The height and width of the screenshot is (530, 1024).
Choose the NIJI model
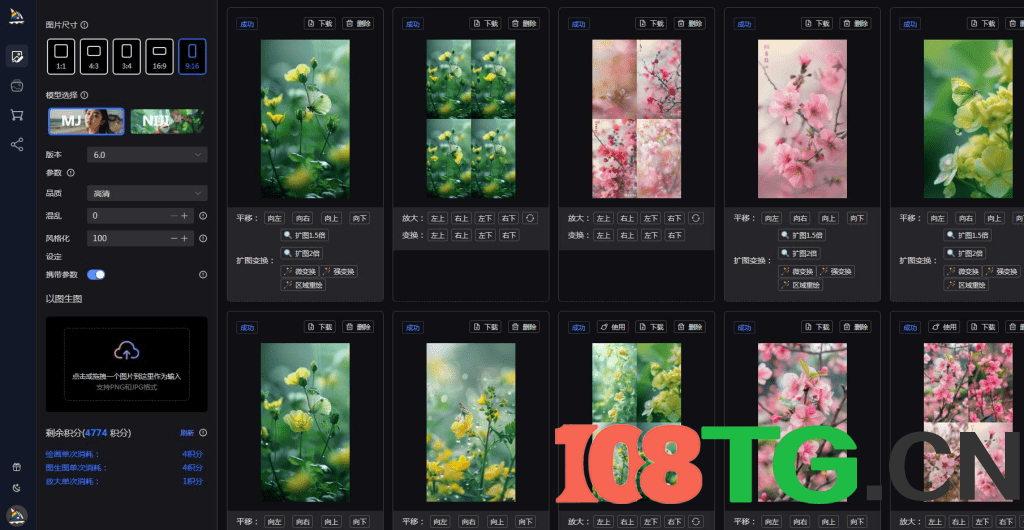[x=167, y=121]
